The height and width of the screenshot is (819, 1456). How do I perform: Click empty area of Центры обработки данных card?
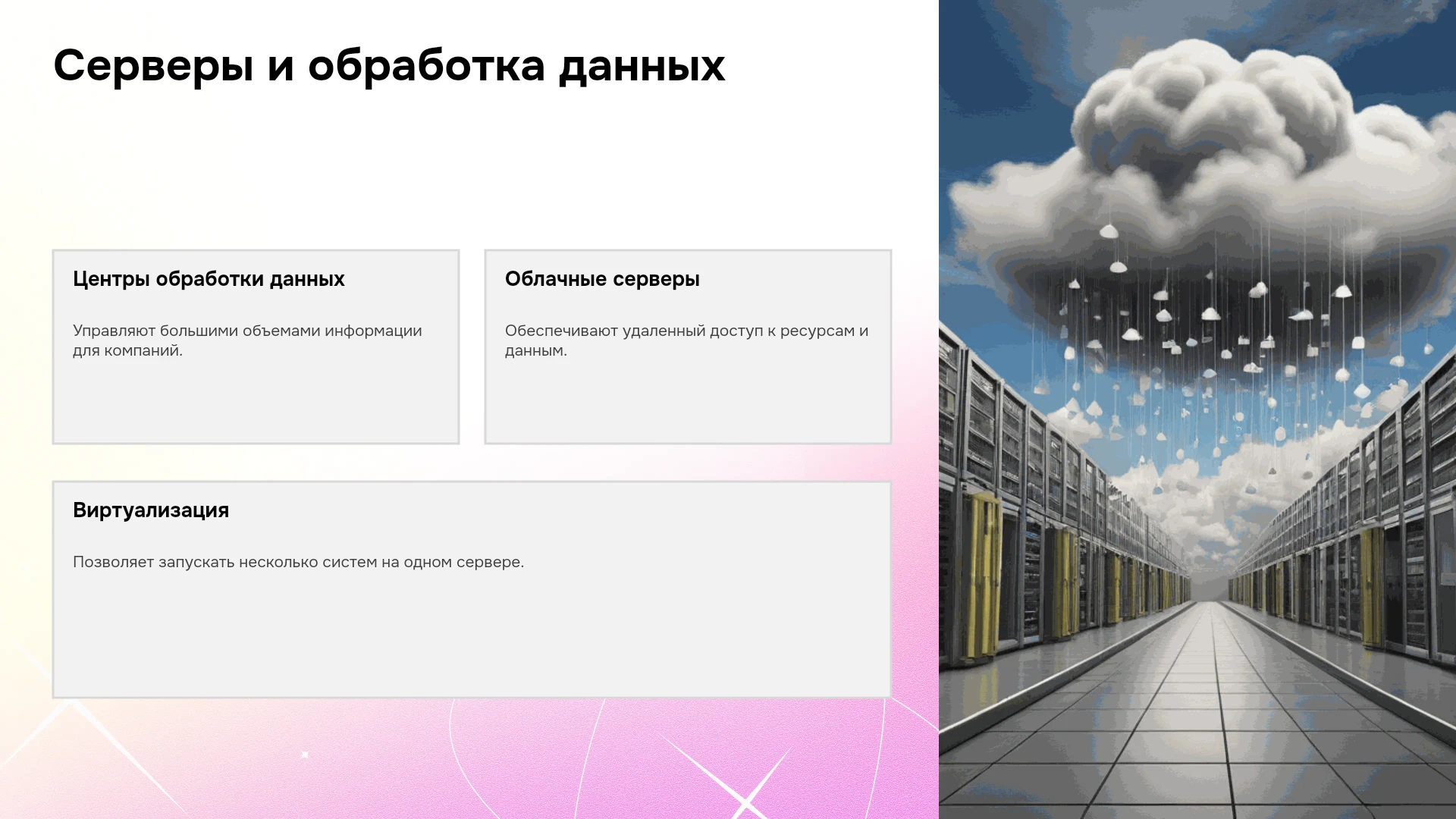pyautogui.click(x=256, y=402)
